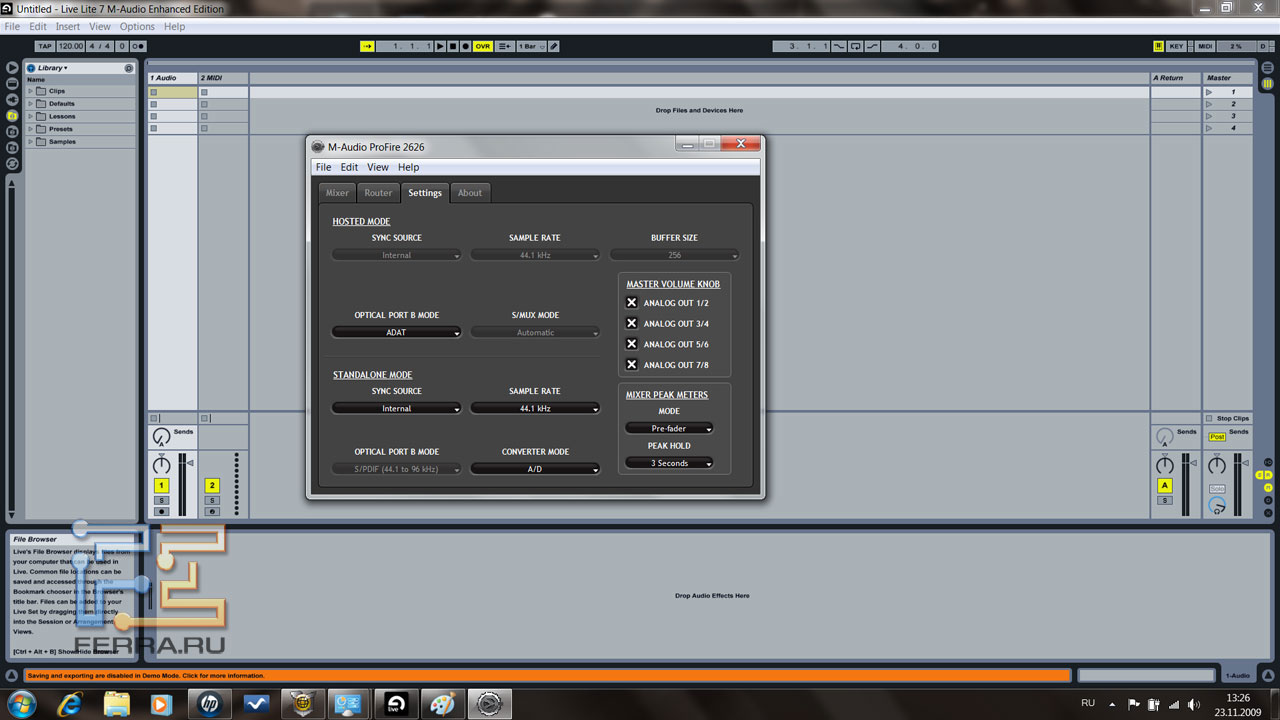Toggle the Draw Mode pencil
1280x720 pixels.
pos(554,46)
